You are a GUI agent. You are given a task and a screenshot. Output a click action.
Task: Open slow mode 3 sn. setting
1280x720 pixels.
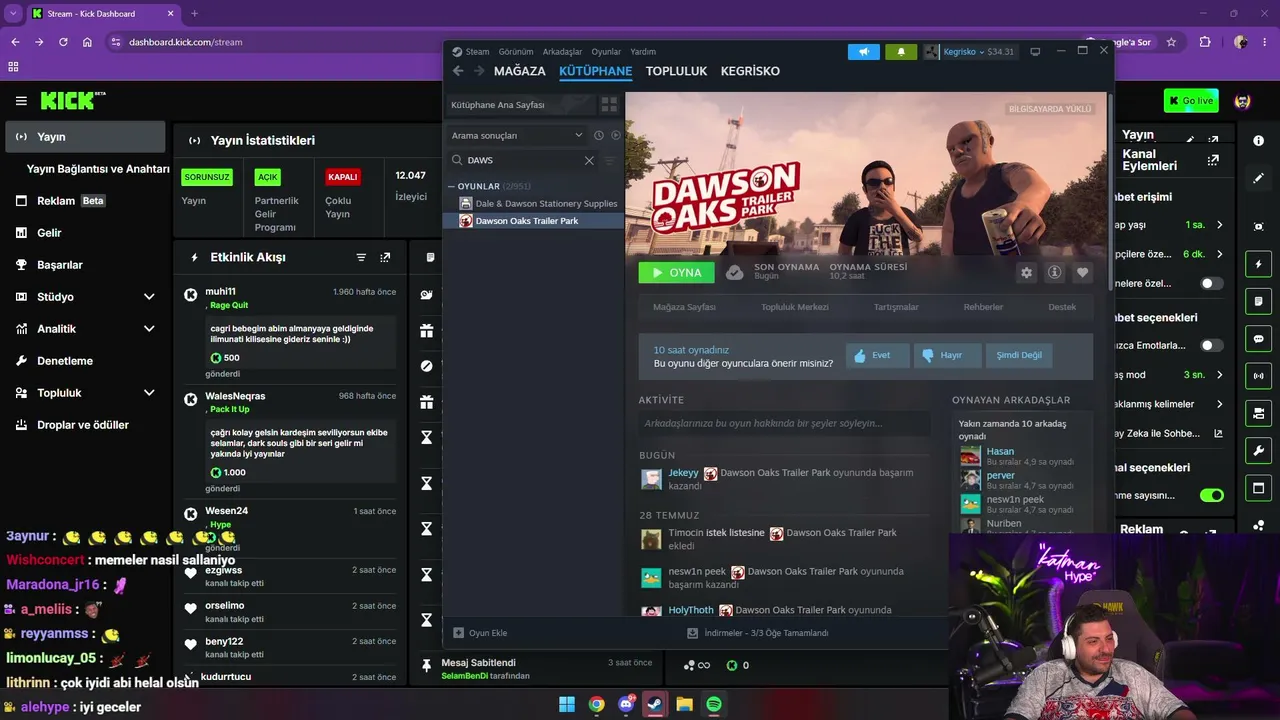(x=1204, y=375)
